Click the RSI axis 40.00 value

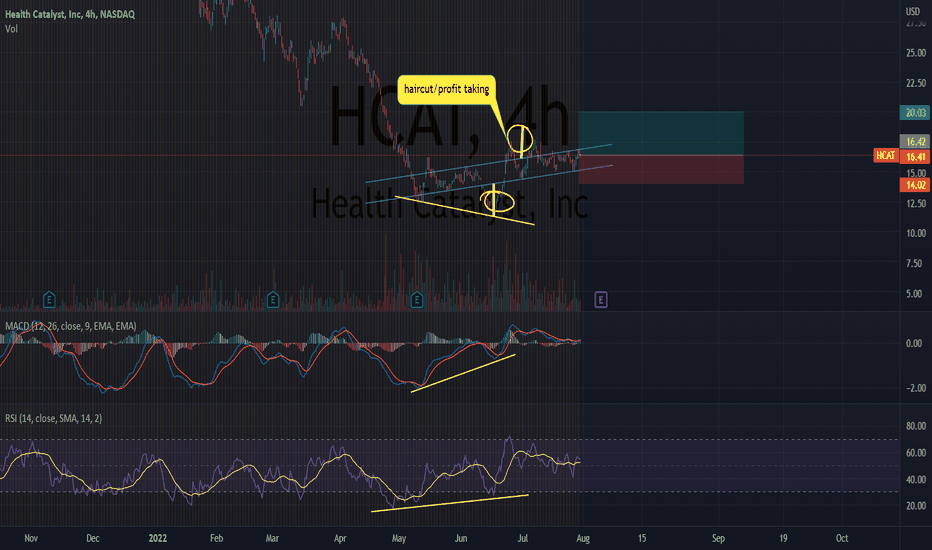[x=915, y=479]
